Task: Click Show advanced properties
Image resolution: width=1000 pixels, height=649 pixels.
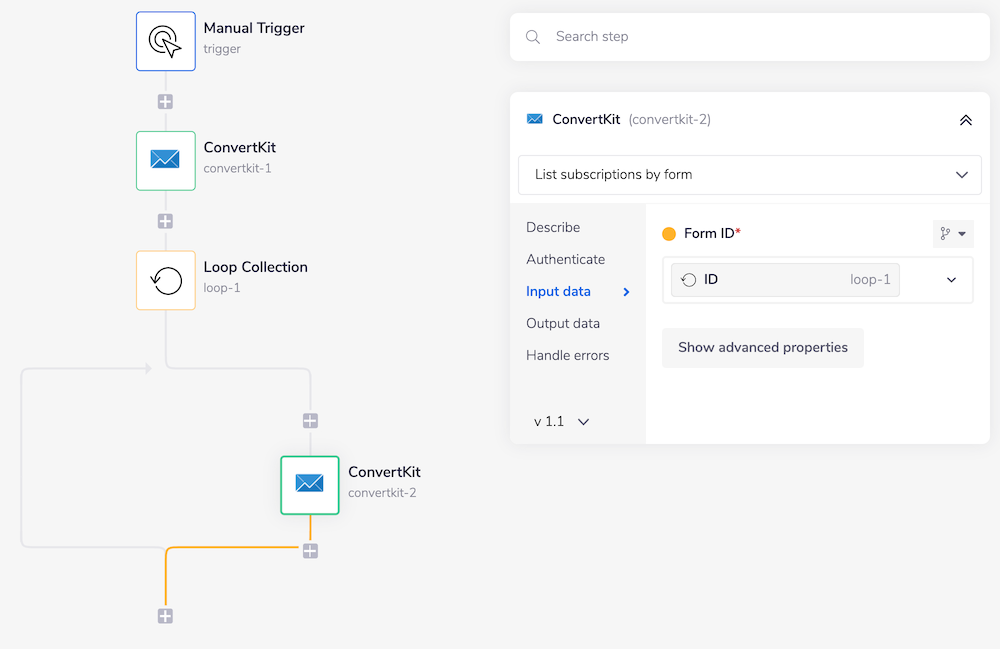Action: (x=762, y=347)
